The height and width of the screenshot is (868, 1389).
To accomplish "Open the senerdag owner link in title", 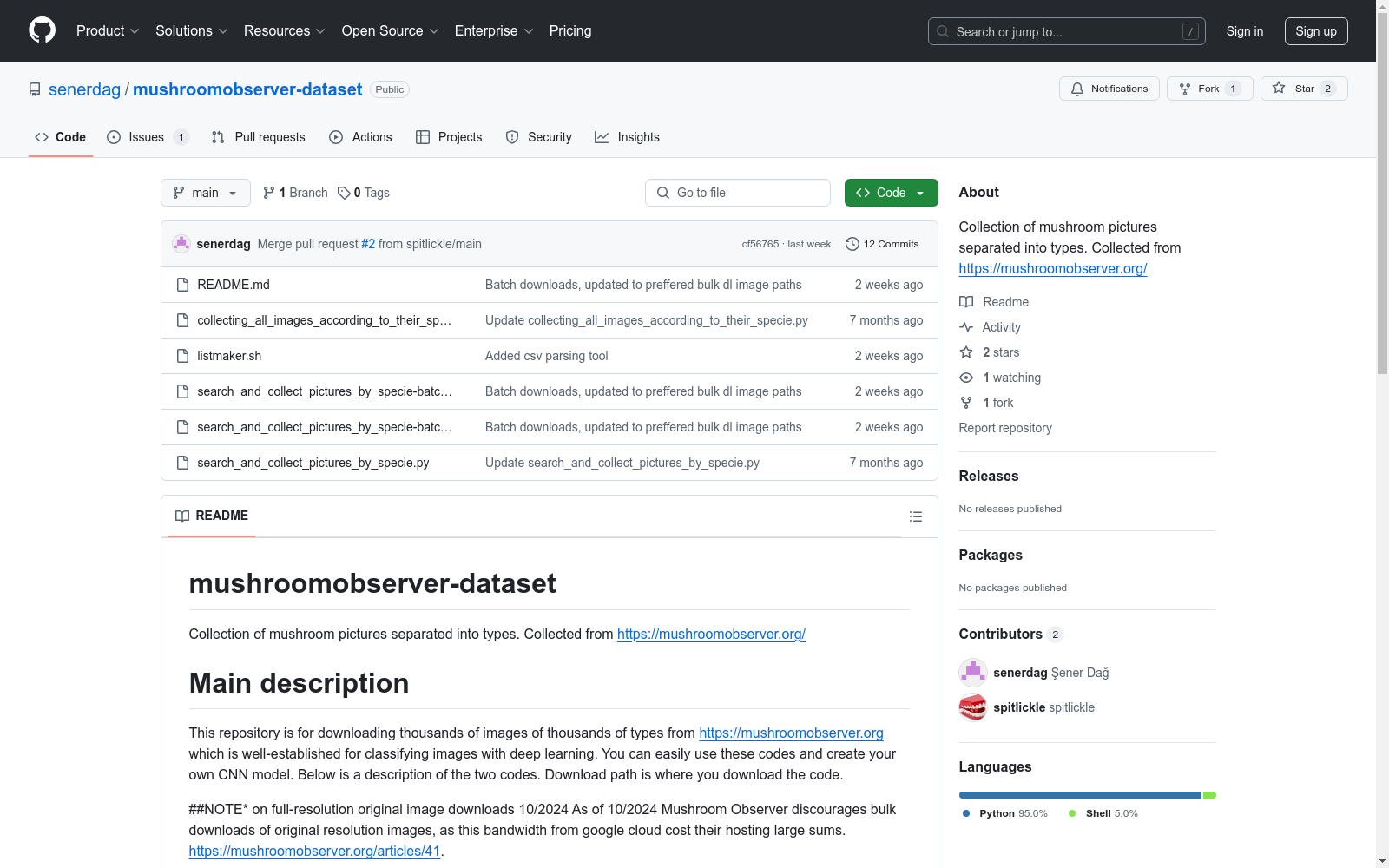I will point(84,89).
